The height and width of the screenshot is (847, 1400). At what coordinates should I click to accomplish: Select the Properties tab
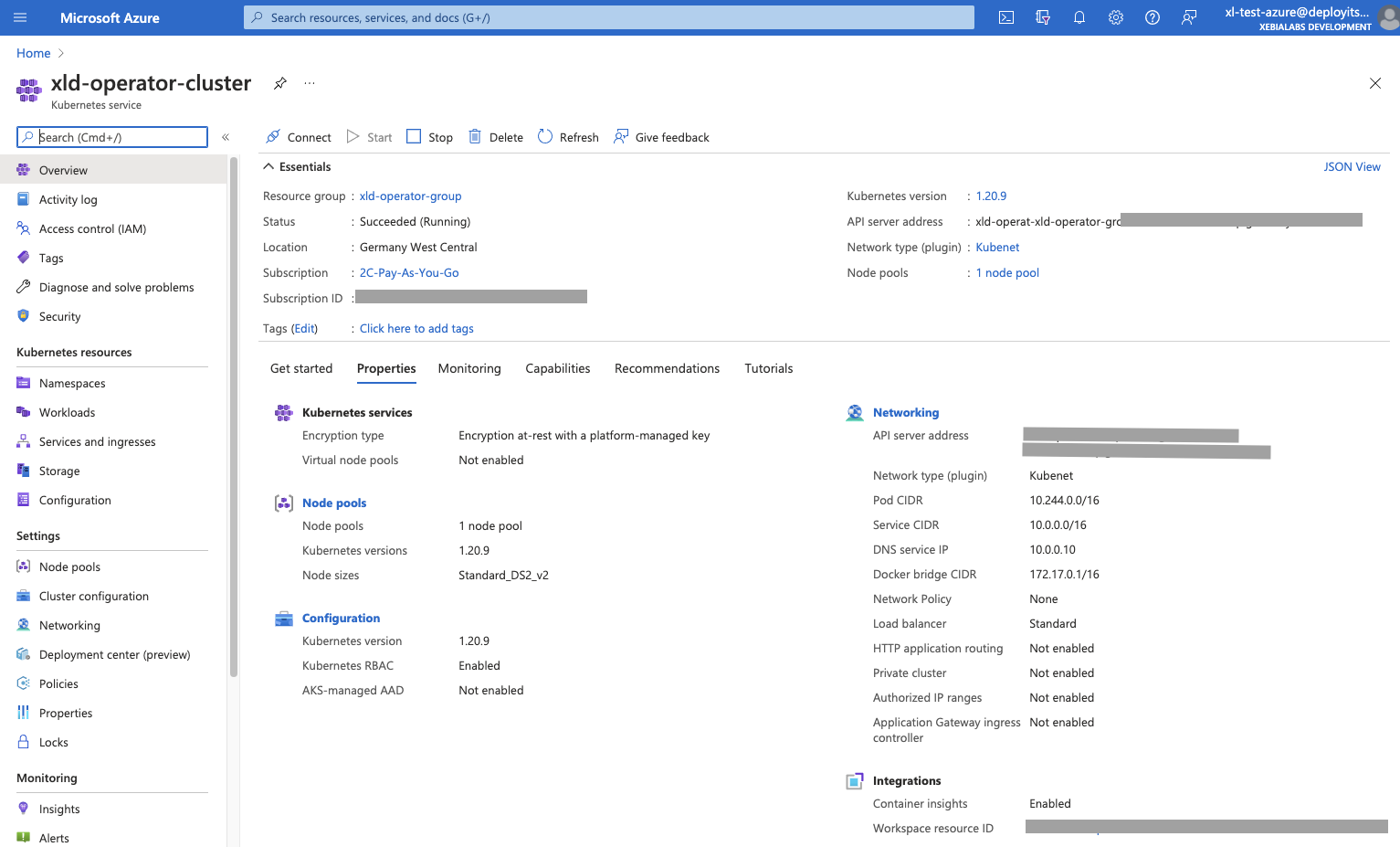(x=386, y=368)
